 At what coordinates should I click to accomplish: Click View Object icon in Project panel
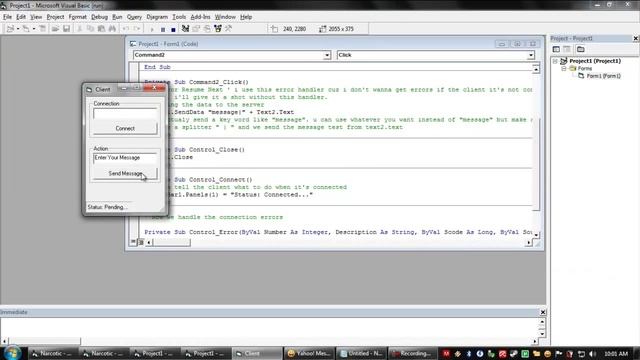pyautogui.click(x=567, y=49)
